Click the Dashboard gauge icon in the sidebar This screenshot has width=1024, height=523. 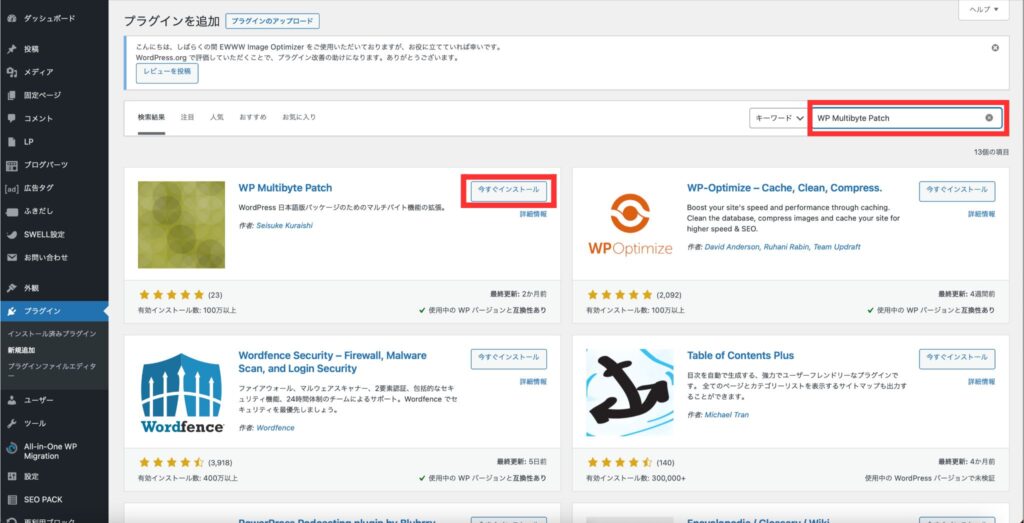coord(11,19)
